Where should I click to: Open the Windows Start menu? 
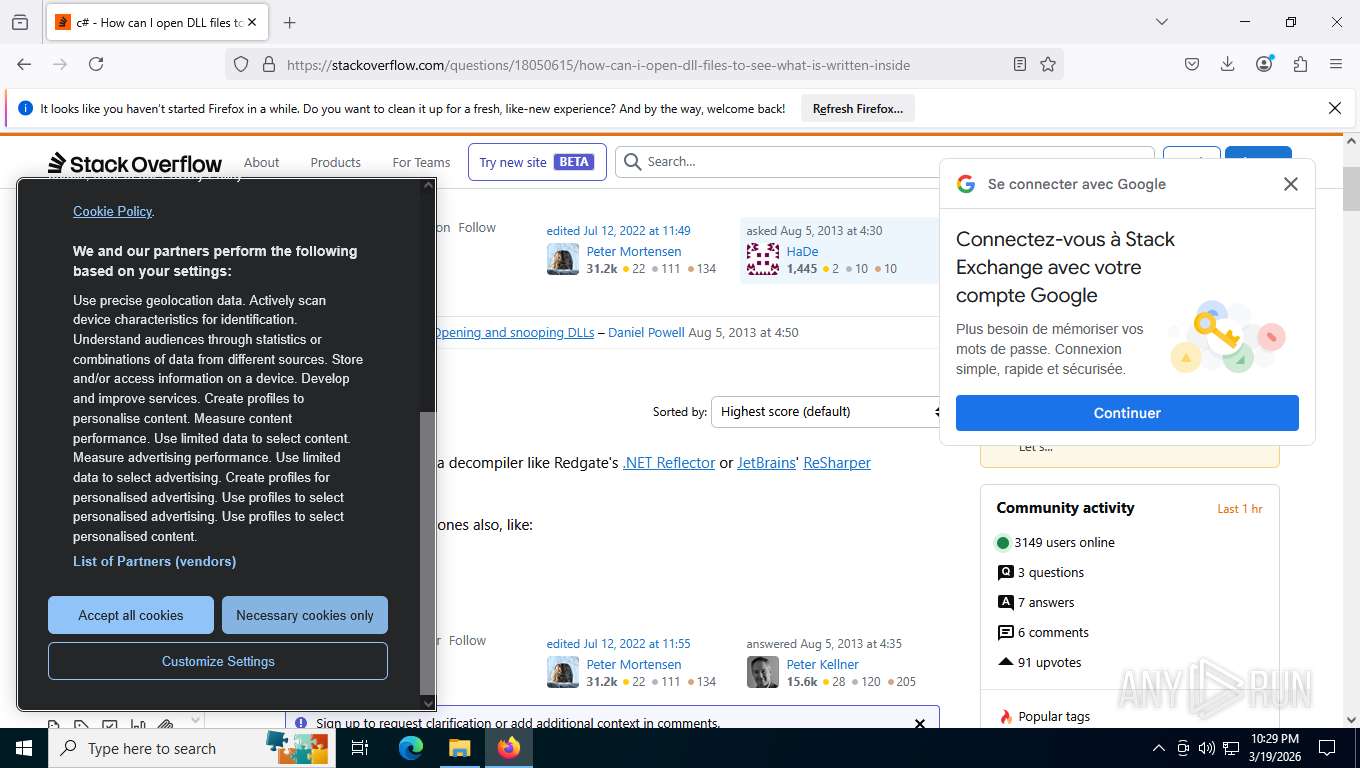pos(23,748)
